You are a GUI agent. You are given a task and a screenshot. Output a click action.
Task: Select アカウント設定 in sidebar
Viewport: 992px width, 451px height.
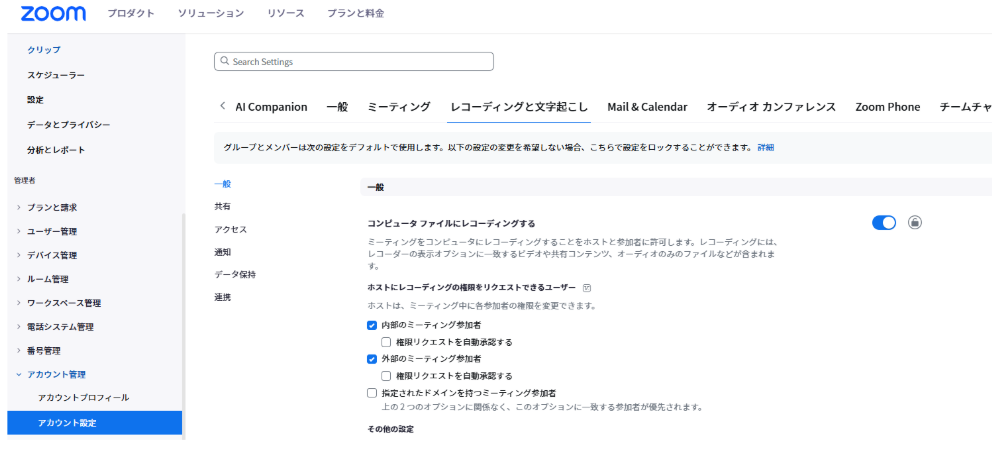coord(95,423)
